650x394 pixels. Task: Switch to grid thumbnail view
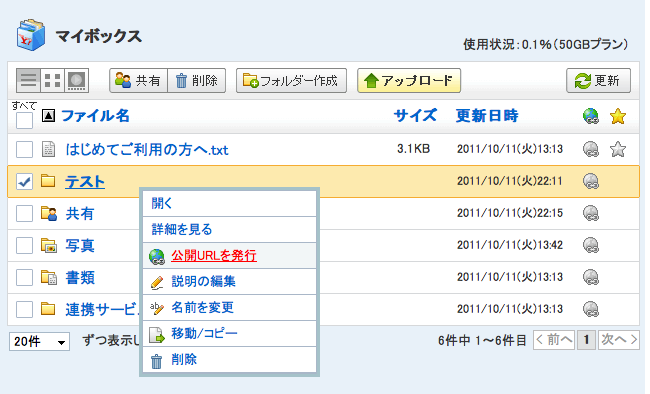(x=52, y=80)
